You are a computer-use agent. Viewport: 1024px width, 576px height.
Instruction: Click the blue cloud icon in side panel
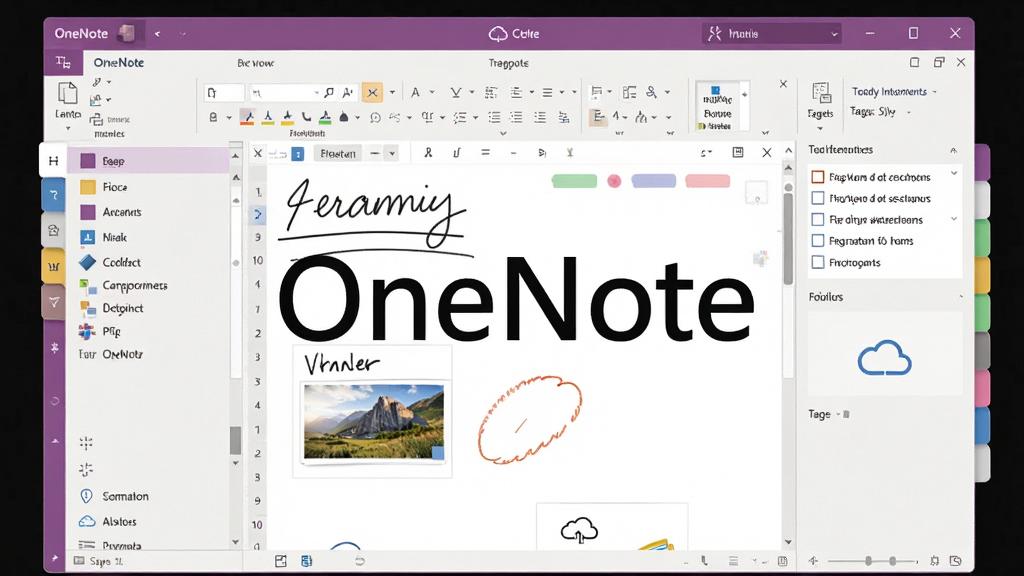tap(884, 358)
